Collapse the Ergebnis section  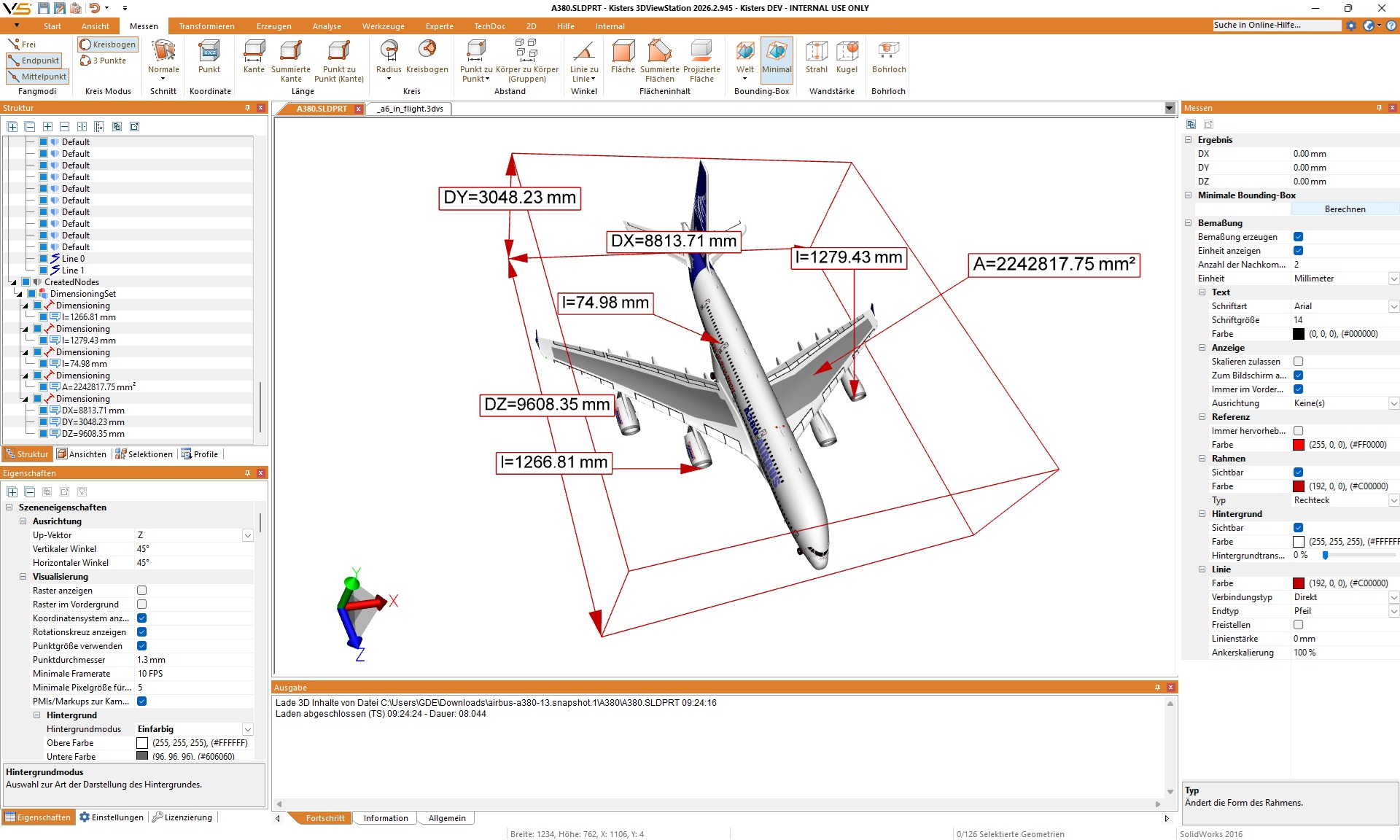click(x=1189, y=140)
